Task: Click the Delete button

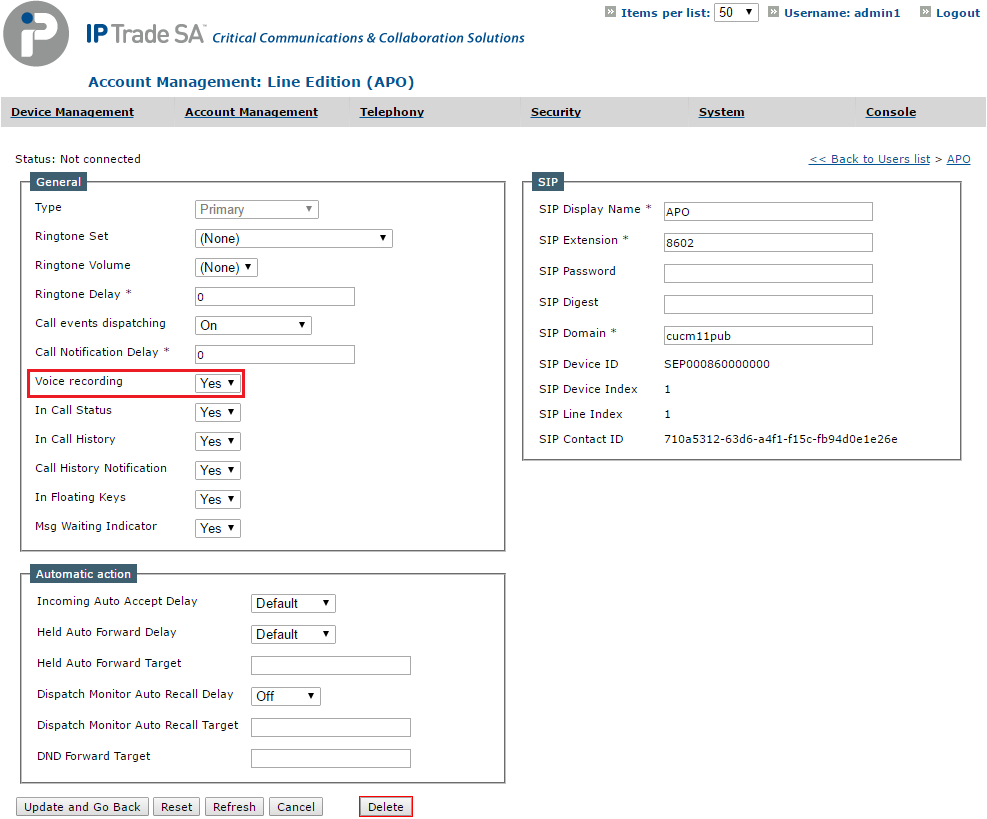Action: 386,807
